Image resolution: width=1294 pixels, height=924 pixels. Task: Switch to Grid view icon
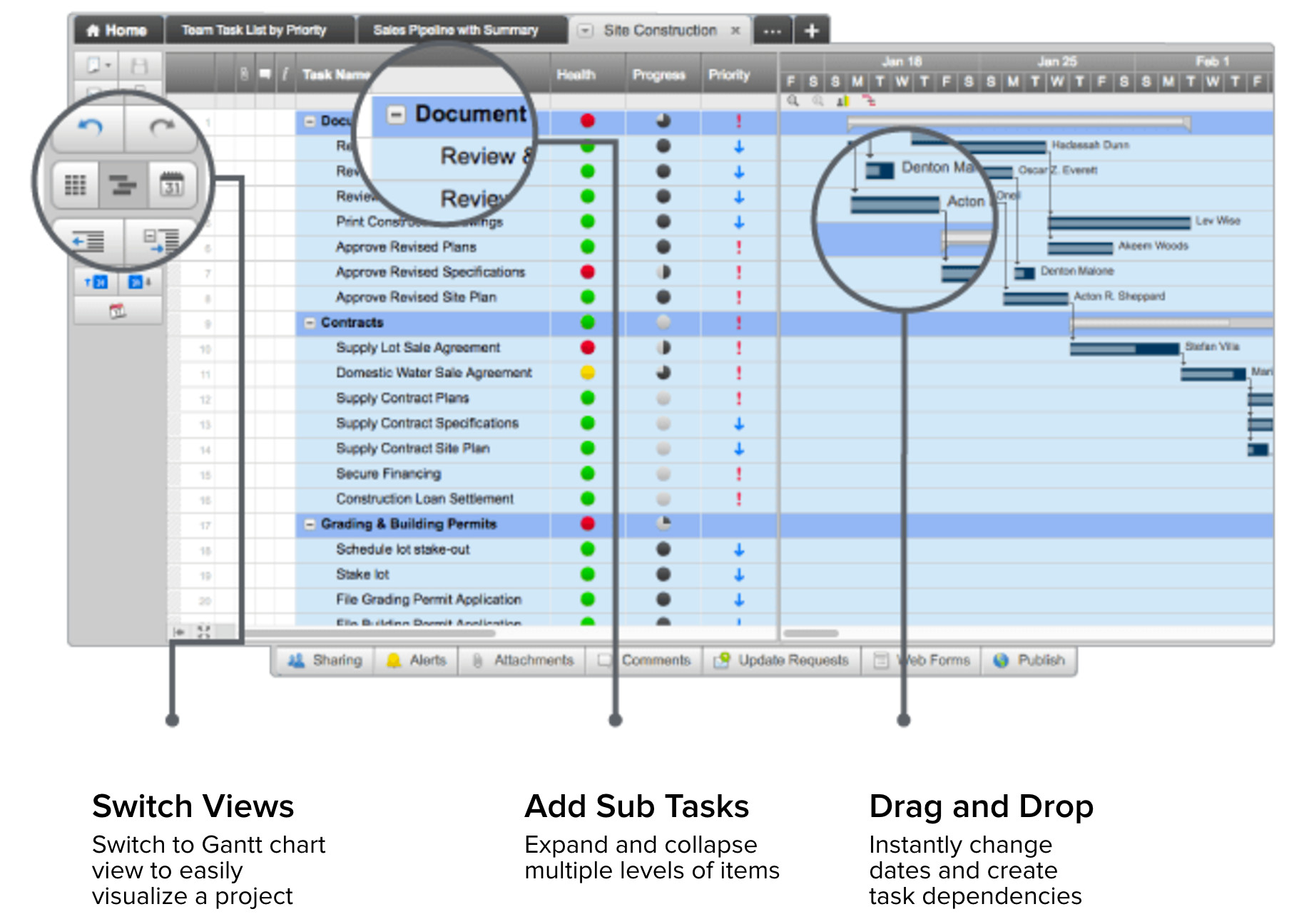pyautogui.click(x=76, y=185)
